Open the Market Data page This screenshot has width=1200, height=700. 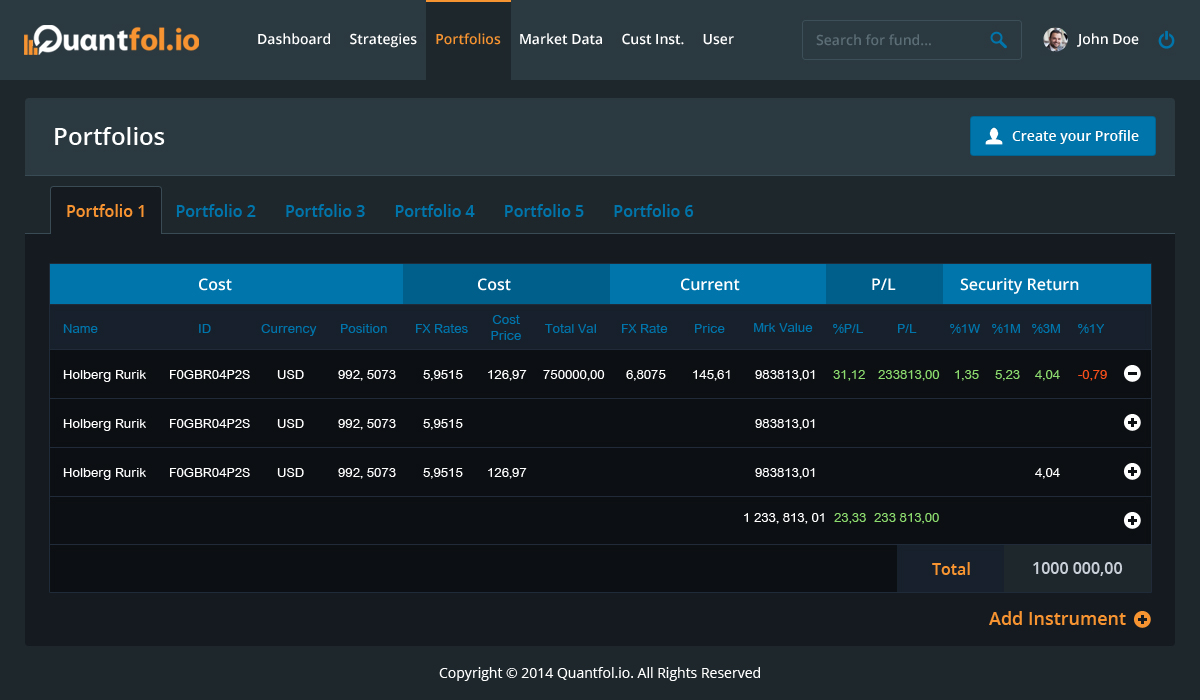[x=560, y=40]
